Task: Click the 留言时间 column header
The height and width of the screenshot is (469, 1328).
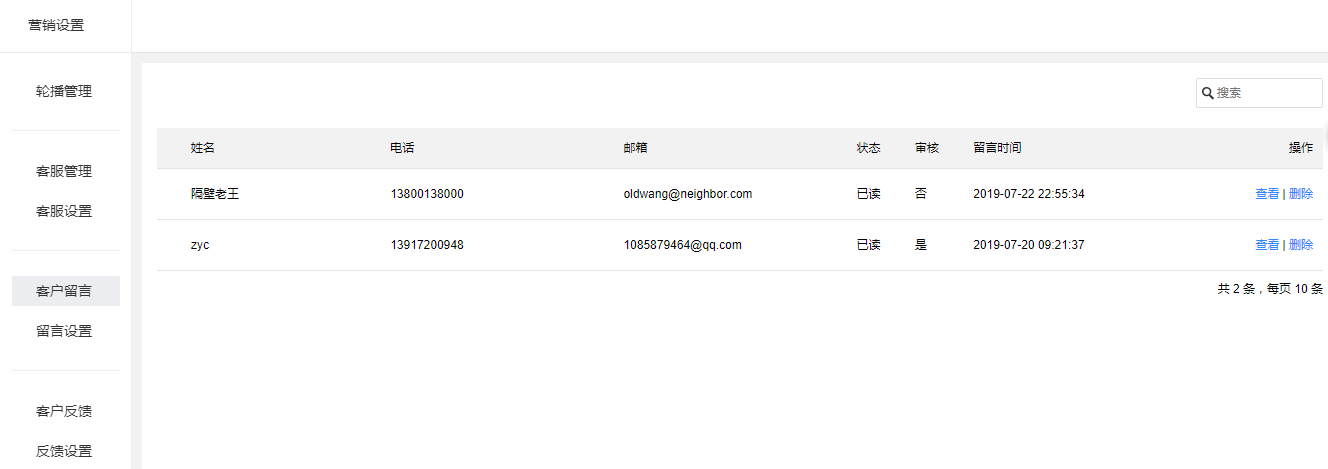Action: pos(997,148)
